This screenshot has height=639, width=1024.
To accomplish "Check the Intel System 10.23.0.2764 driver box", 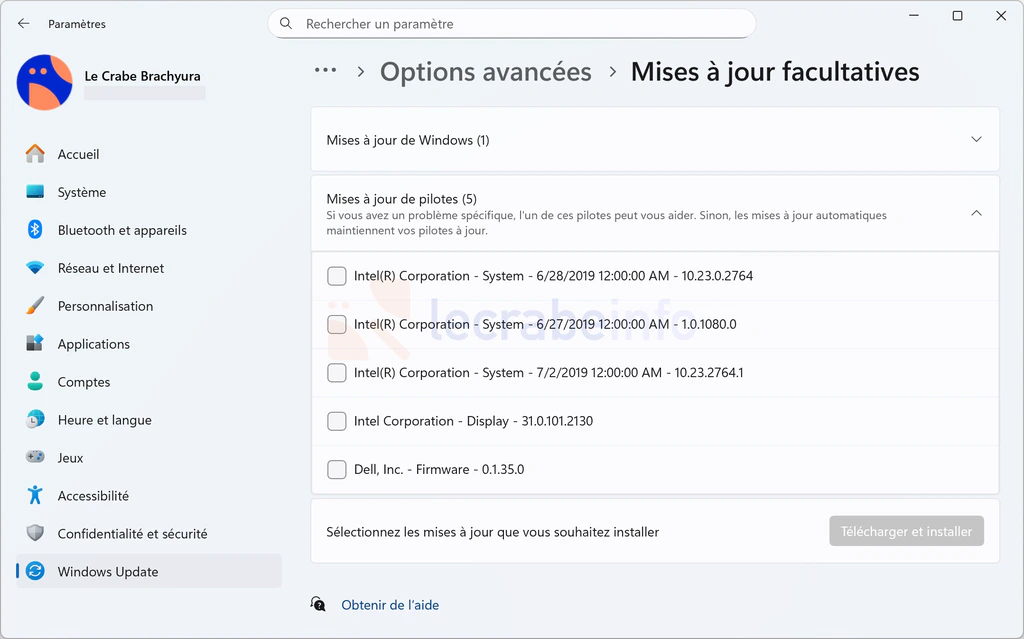I will click(337, 276).
